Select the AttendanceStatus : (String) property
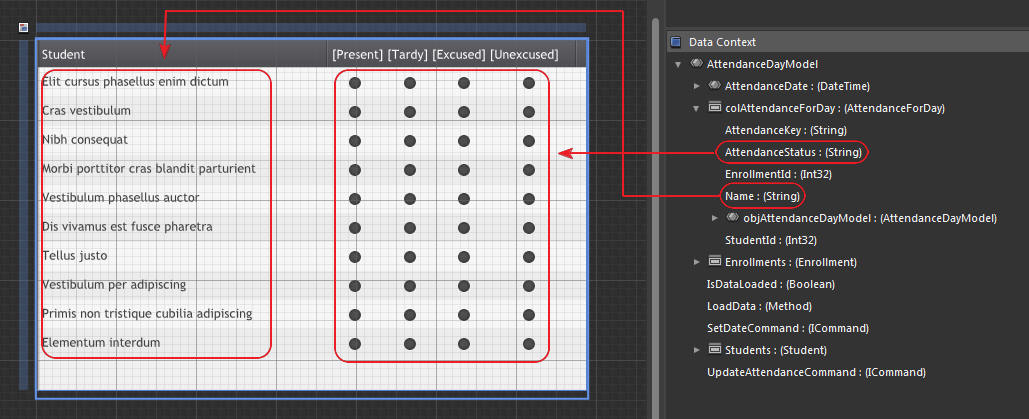This screenshot has width=1029, height=419. [793, 152]
